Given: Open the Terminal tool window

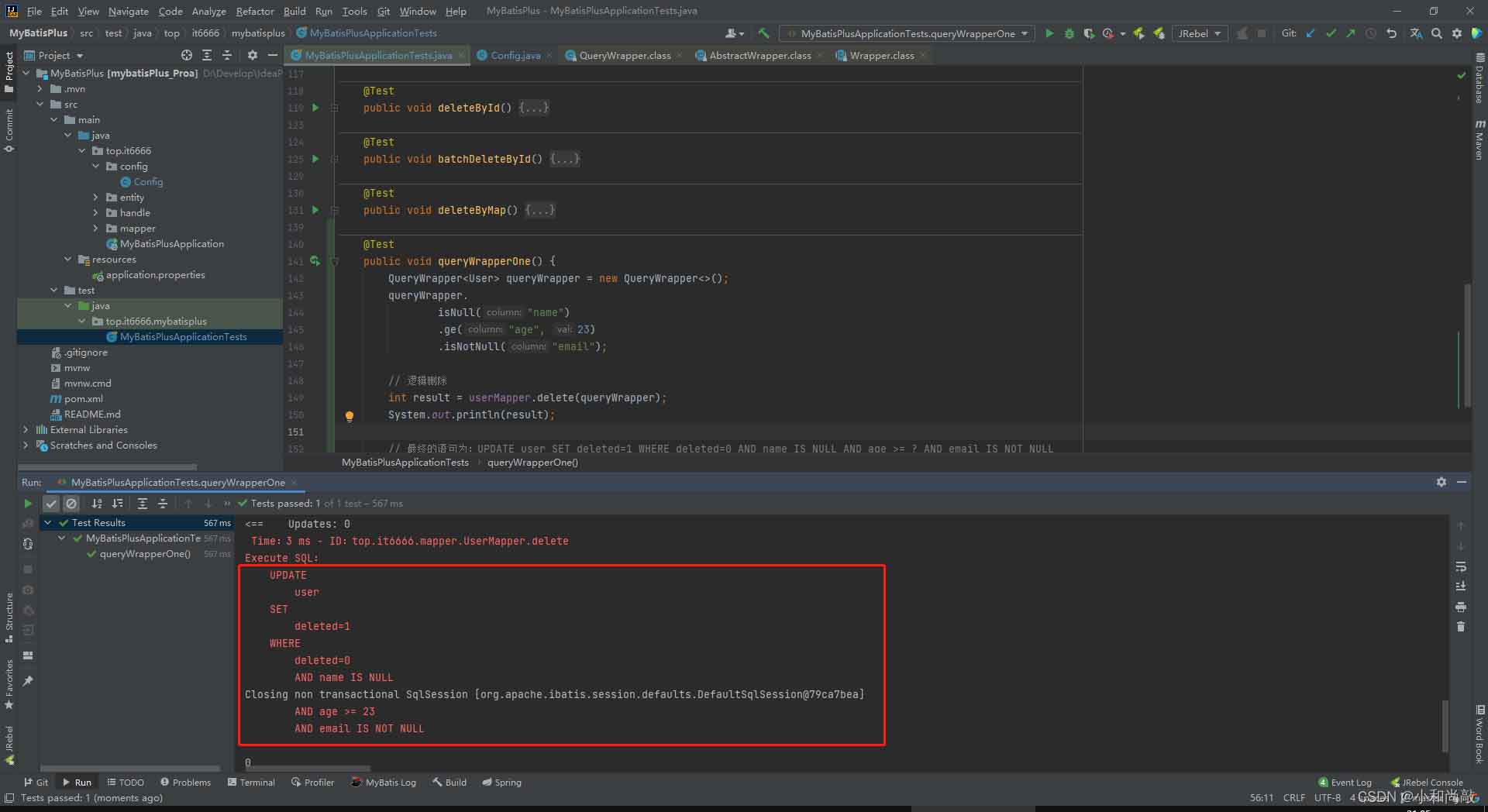Looking at the screenshot, I should (251, 783).
